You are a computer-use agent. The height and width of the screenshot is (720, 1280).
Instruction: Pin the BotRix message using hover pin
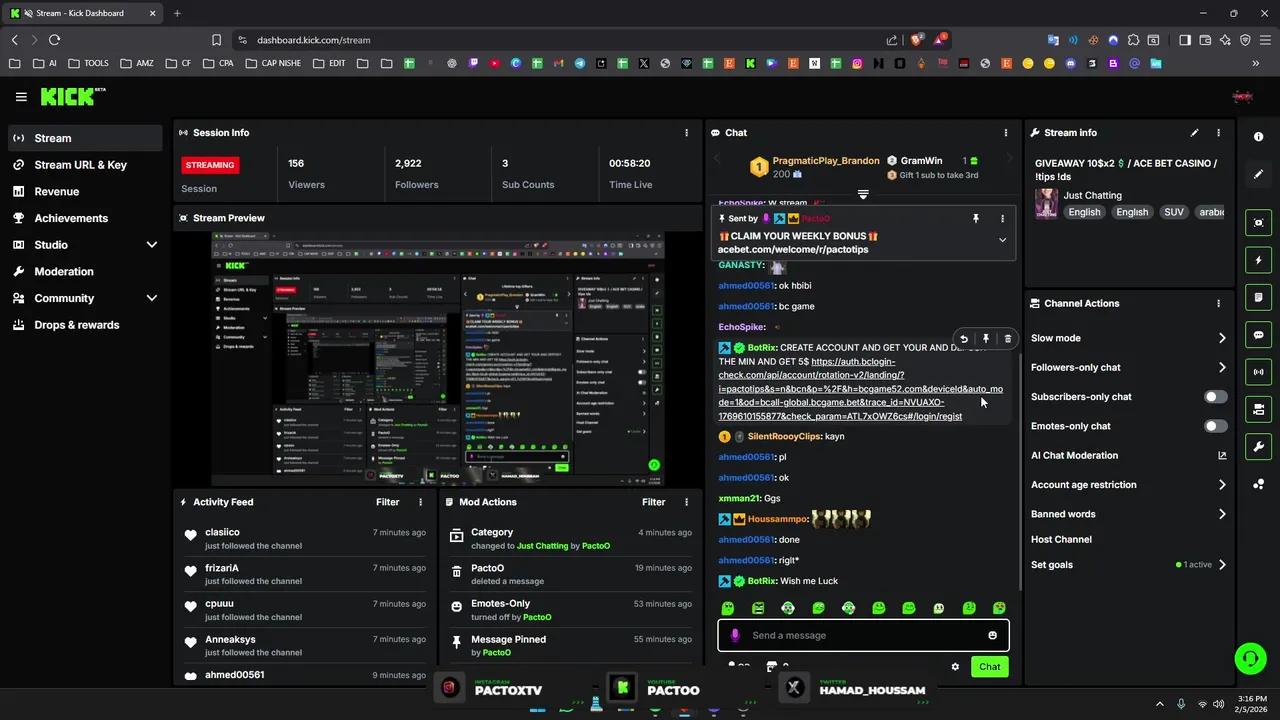point(986,339)
